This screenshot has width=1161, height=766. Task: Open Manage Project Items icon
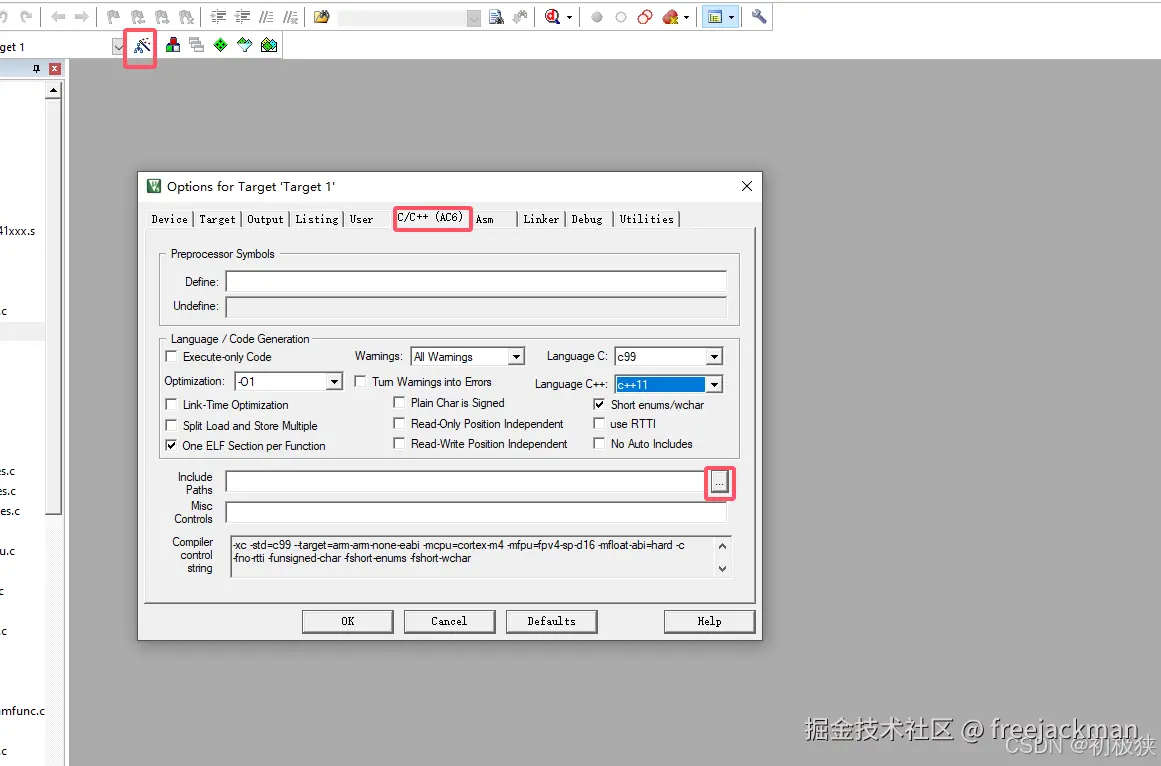(x=173, y=45)
